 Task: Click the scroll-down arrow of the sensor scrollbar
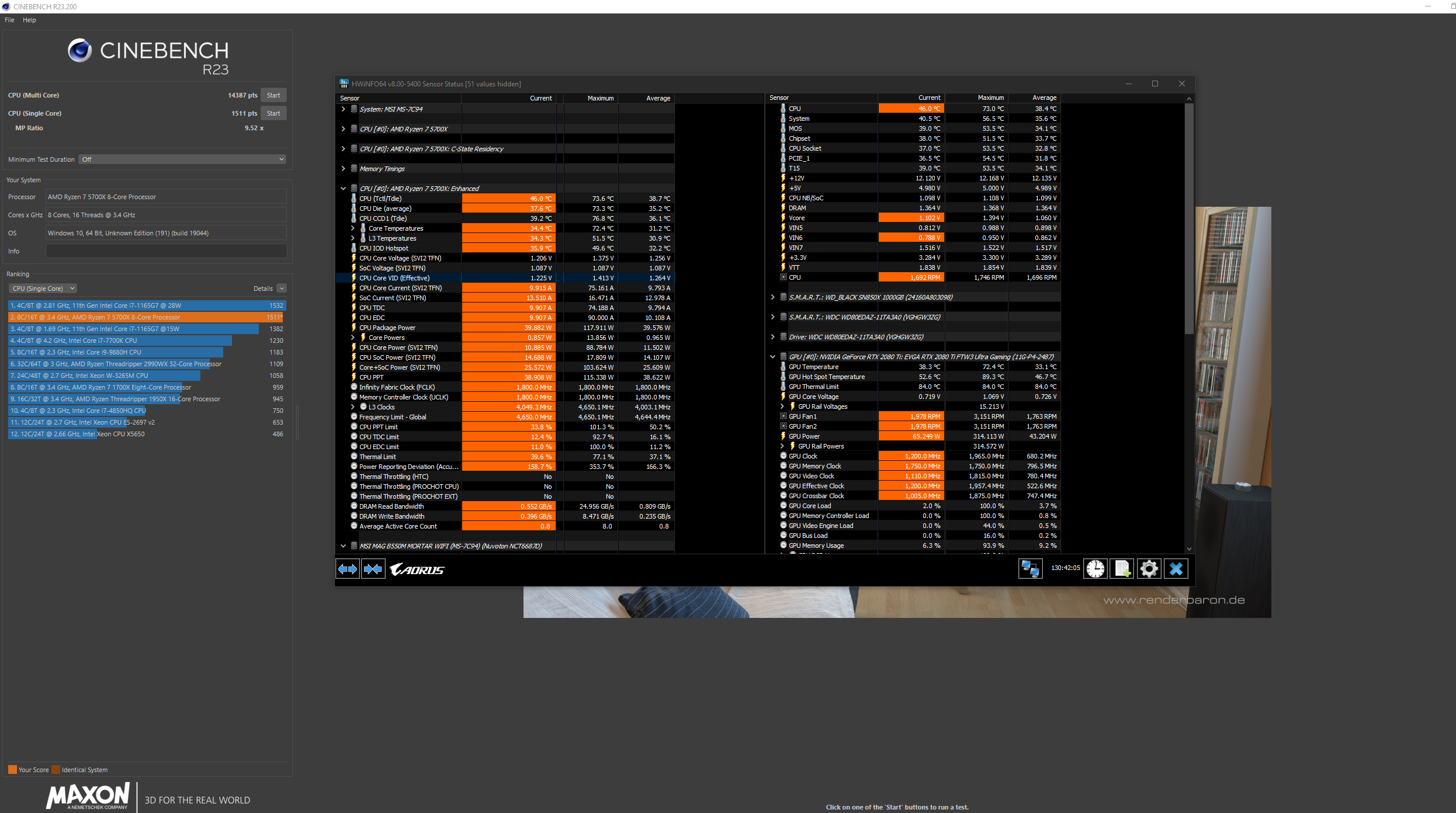click(x=1189, y=549)
